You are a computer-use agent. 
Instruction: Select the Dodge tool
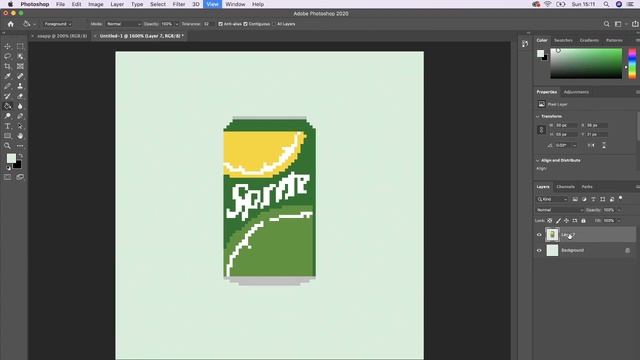(x=7, y=116)
